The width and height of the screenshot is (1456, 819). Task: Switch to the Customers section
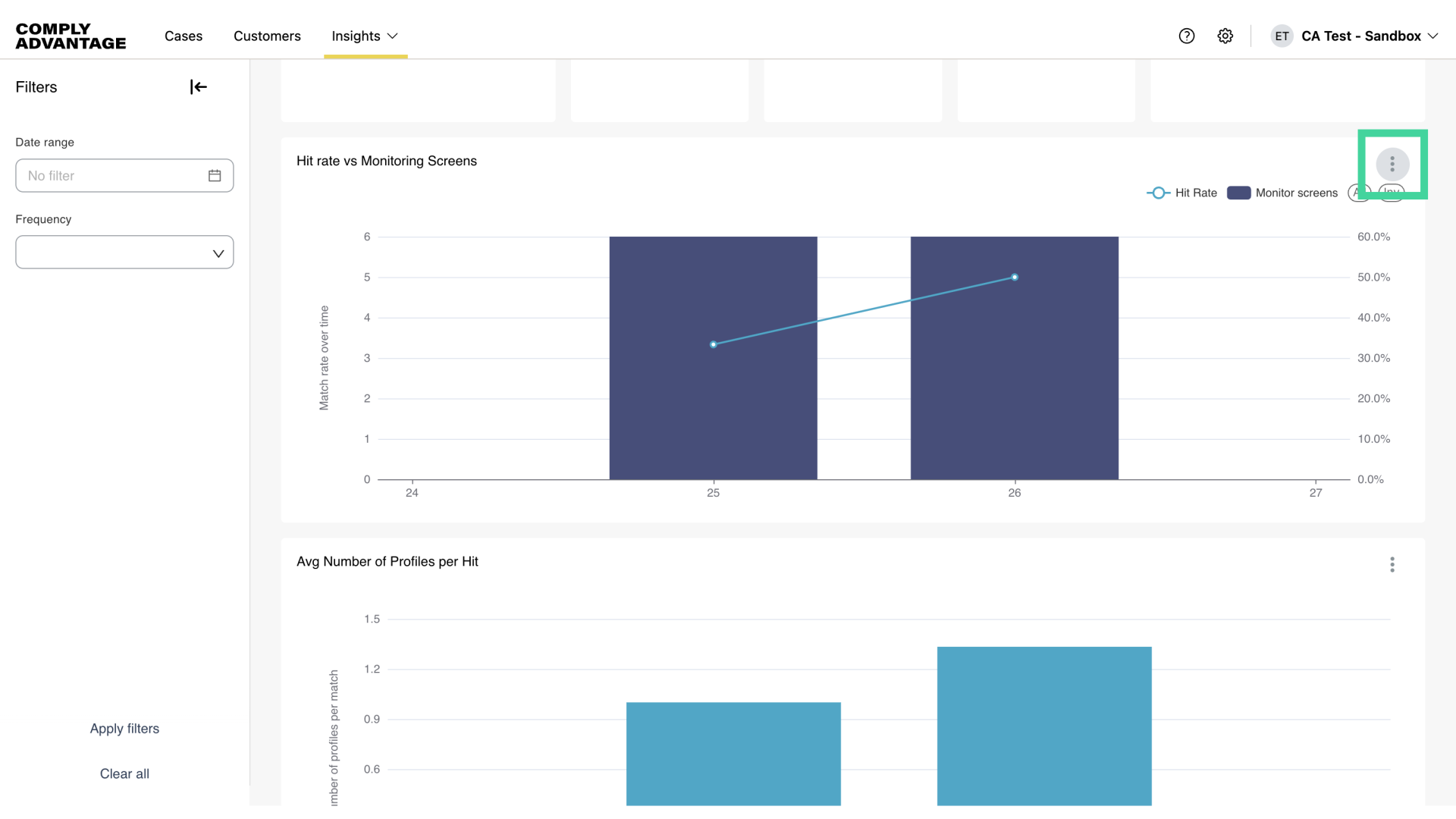(267, 36)
